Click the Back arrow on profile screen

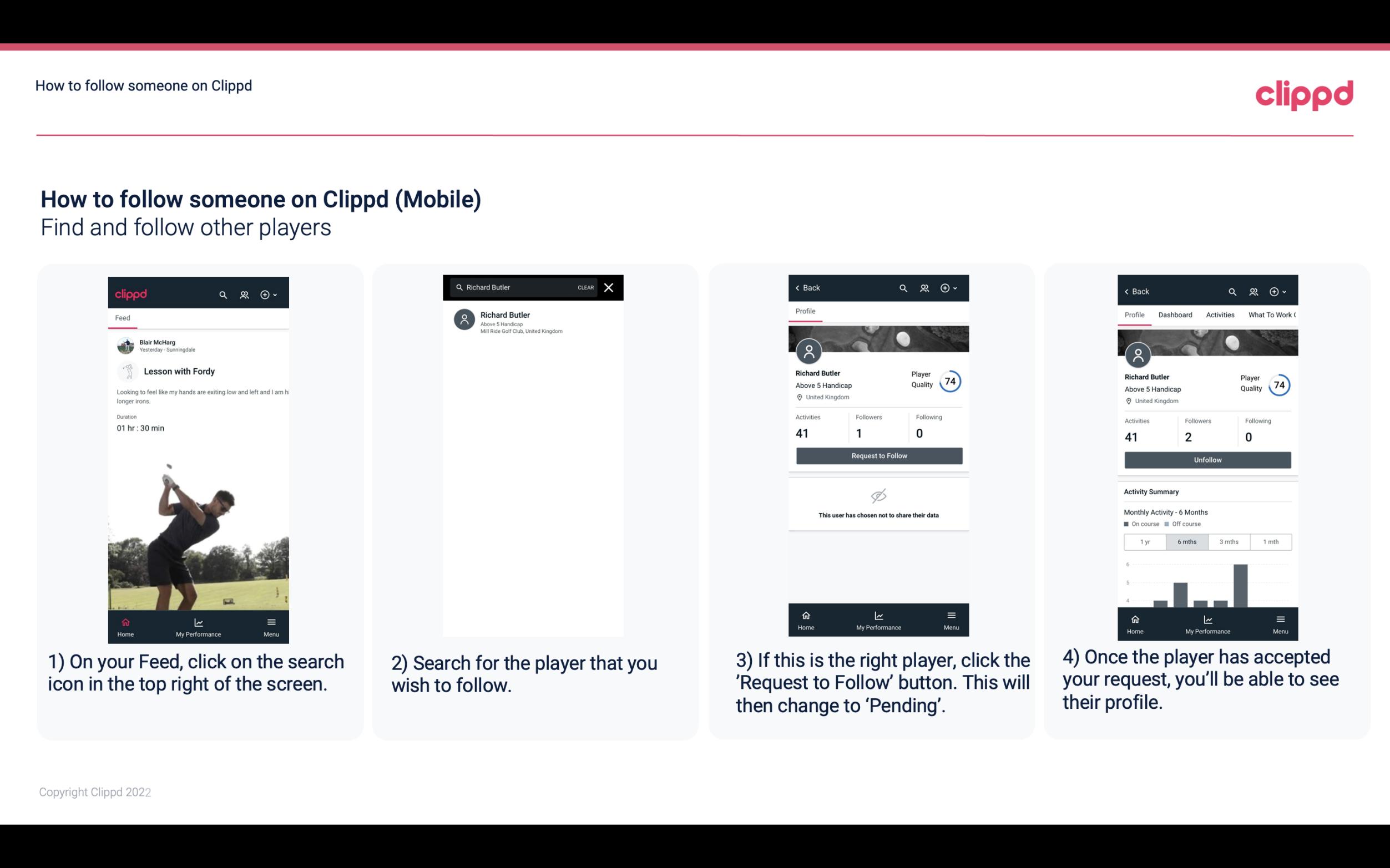tap(801, 287)
